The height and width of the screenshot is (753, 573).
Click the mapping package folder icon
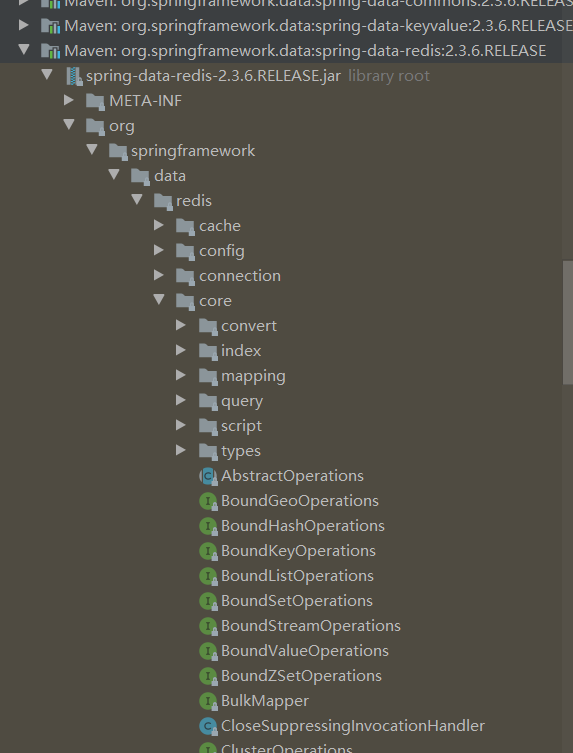click(x=208, y=376)
